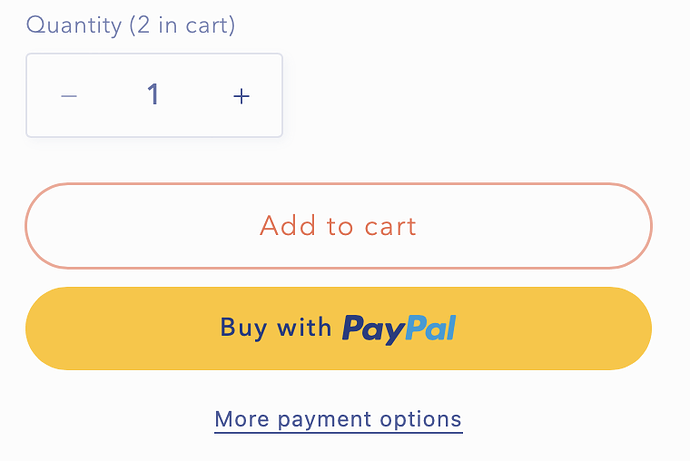Open More payment options link
The height and width of the screenshot is (461, 690).
338,419
